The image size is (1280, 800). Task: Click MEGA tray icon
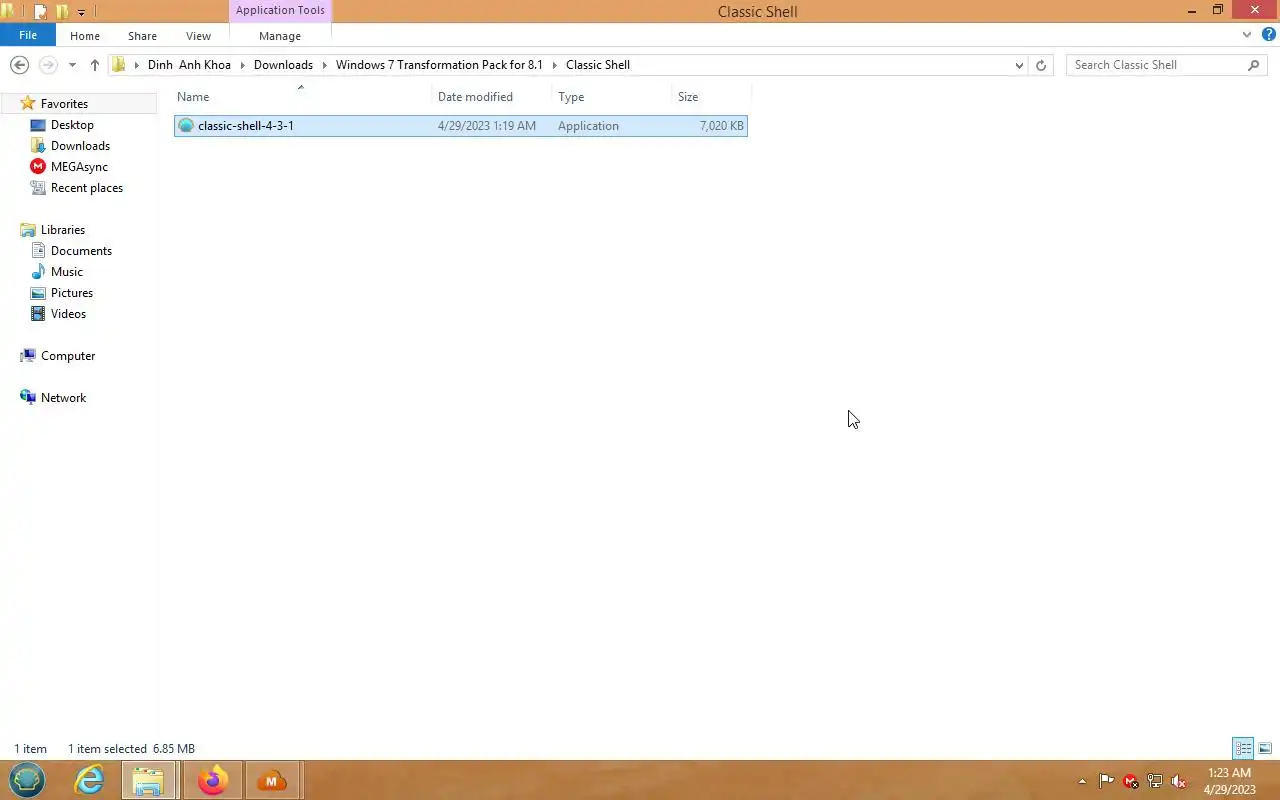pos(1130,781)
